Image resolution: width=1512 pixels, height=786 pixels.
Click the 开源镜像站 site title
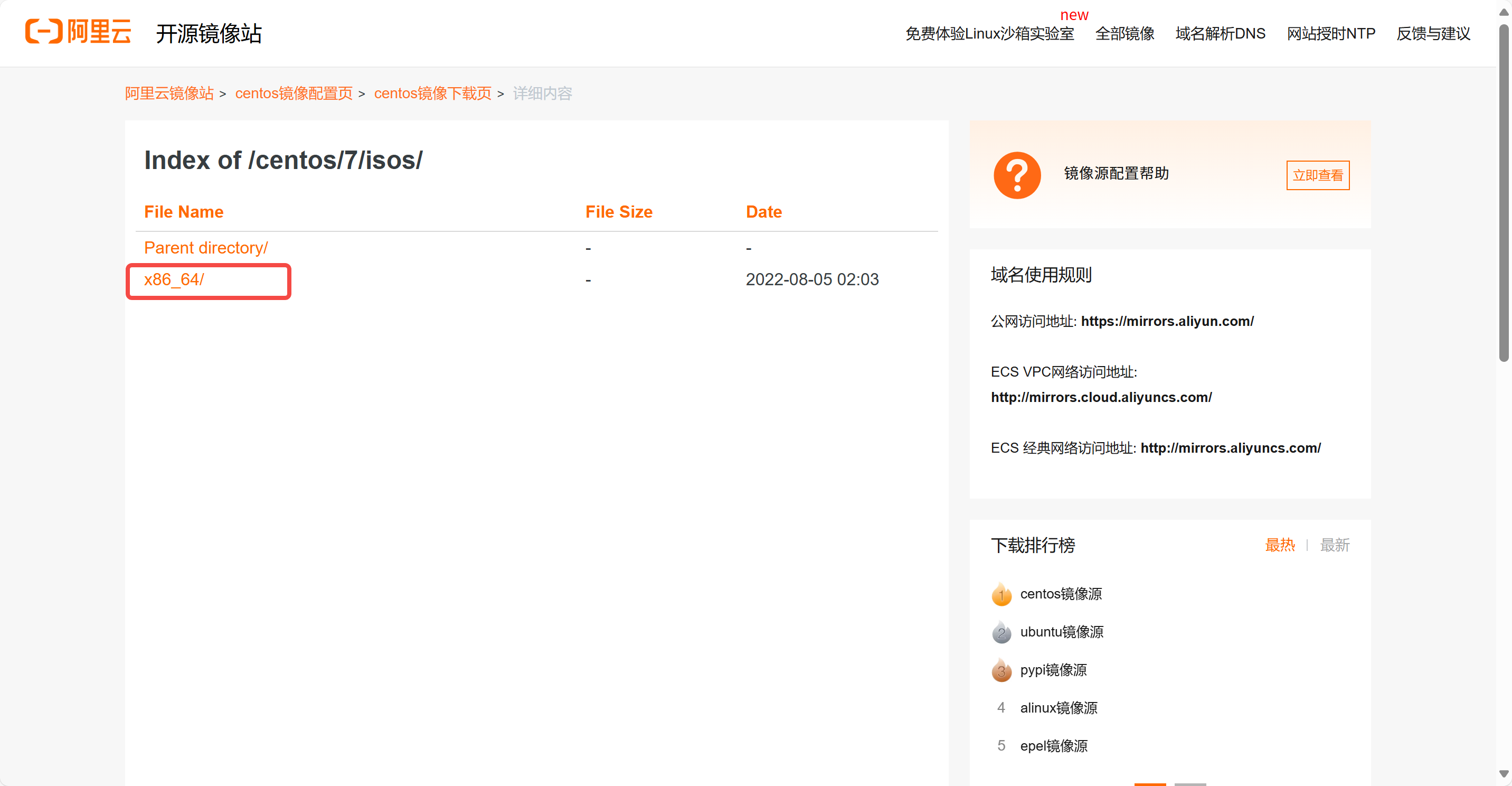click(209, 33)
